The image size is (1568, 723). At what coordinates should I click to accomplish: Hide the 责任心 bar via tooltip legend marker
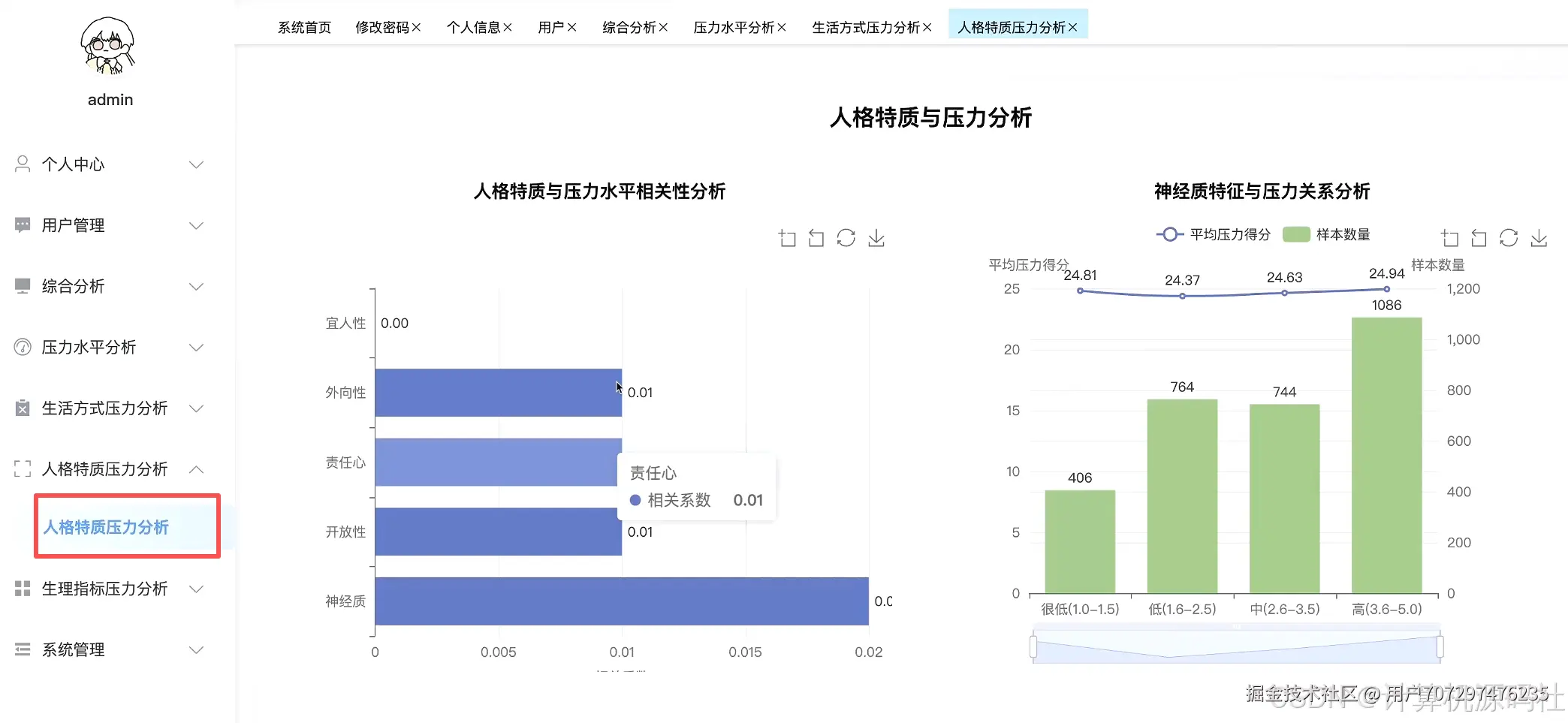tap(635, 500)
